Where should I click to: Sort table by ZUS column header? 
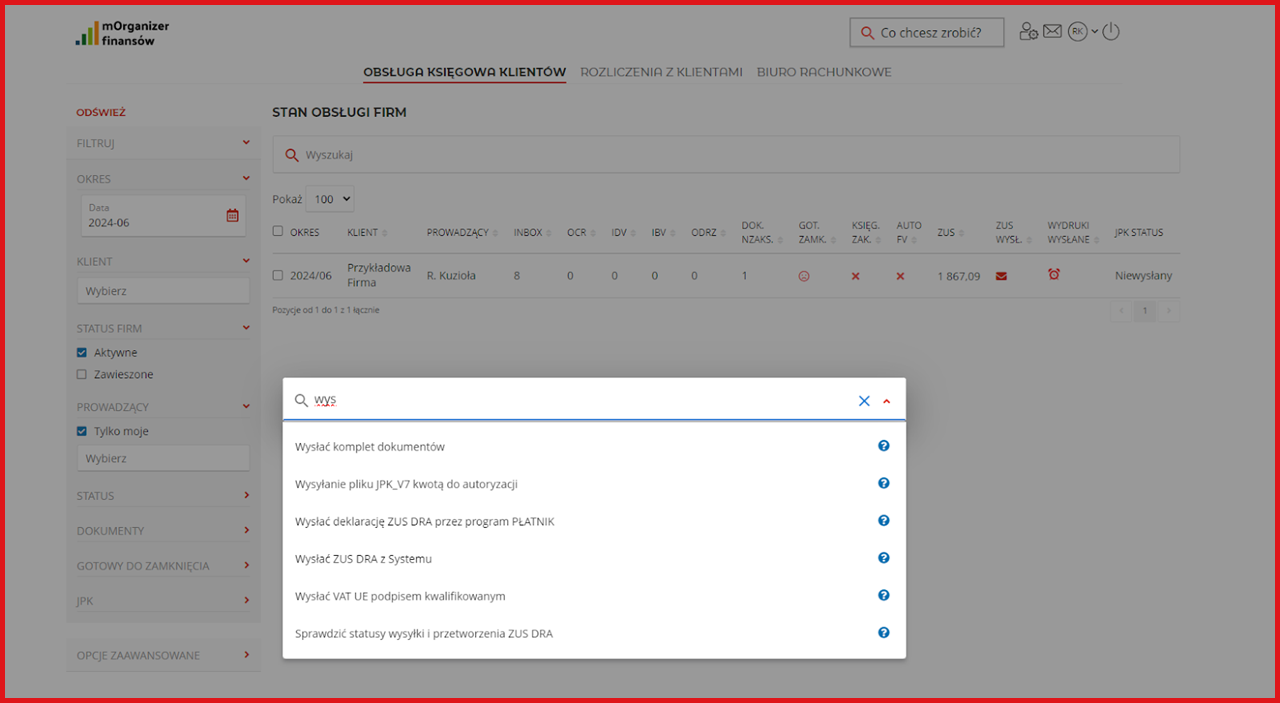[x=950, y=233]
